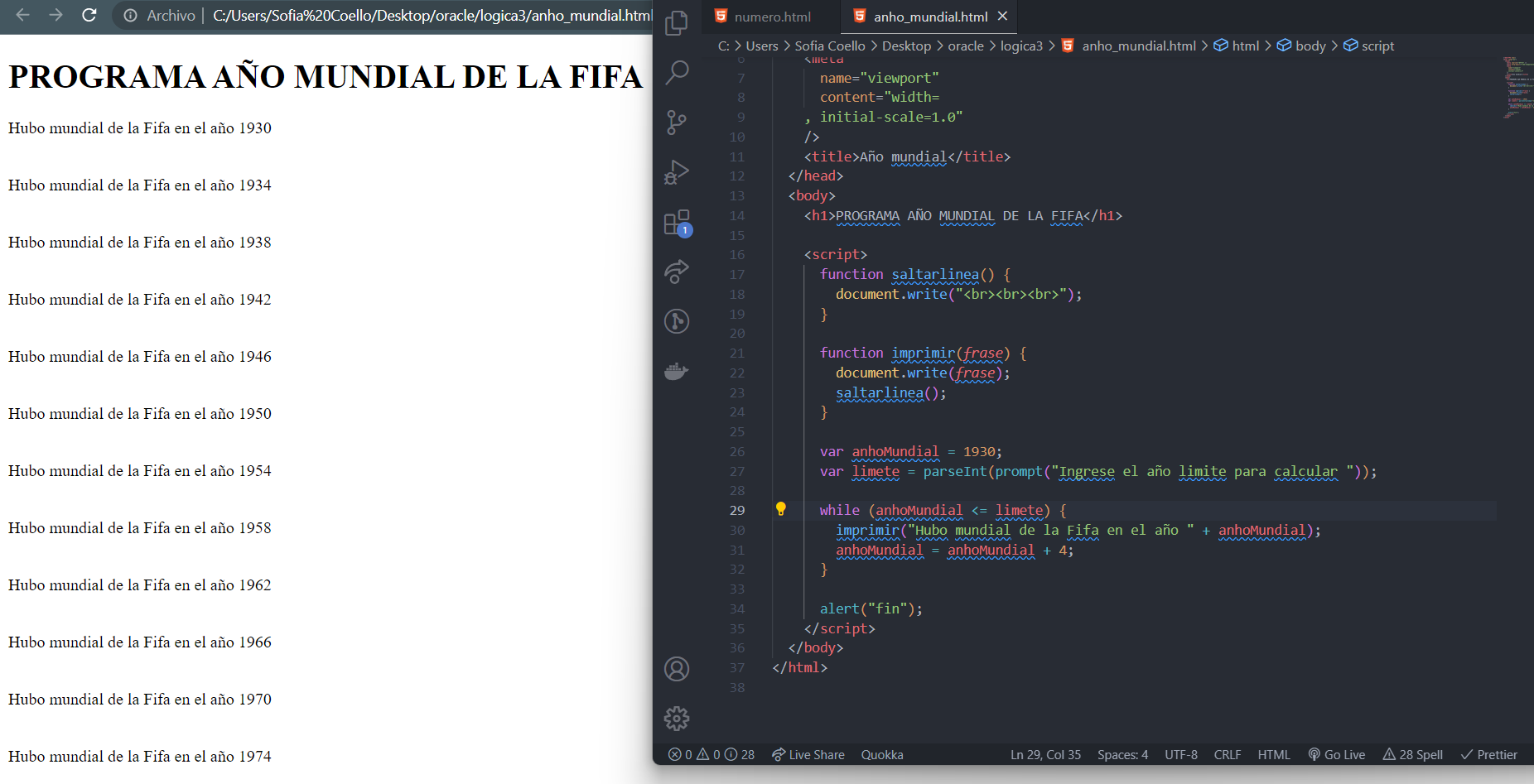Click Quokka in the status bar
This screenshot has width=1534, height=784.
[882, 755]
